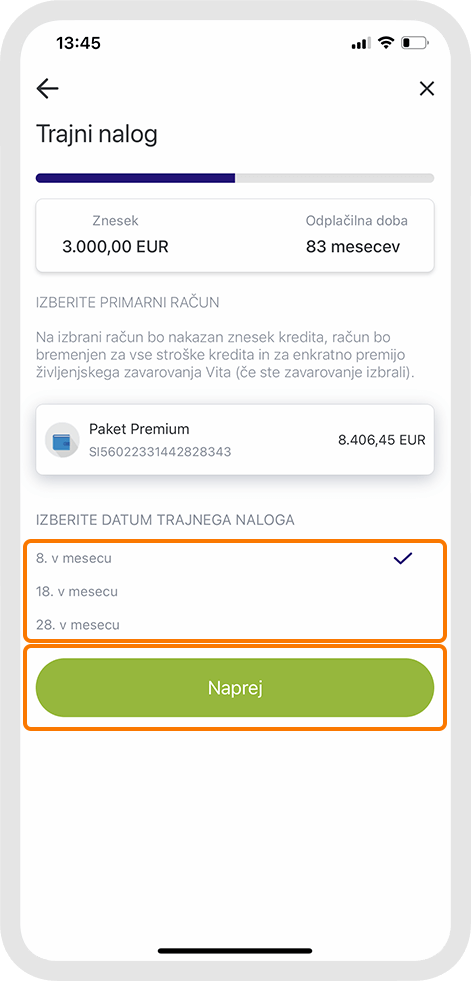Tap the Trajni nalog page title
471x981 pixels.
(97, 135)
